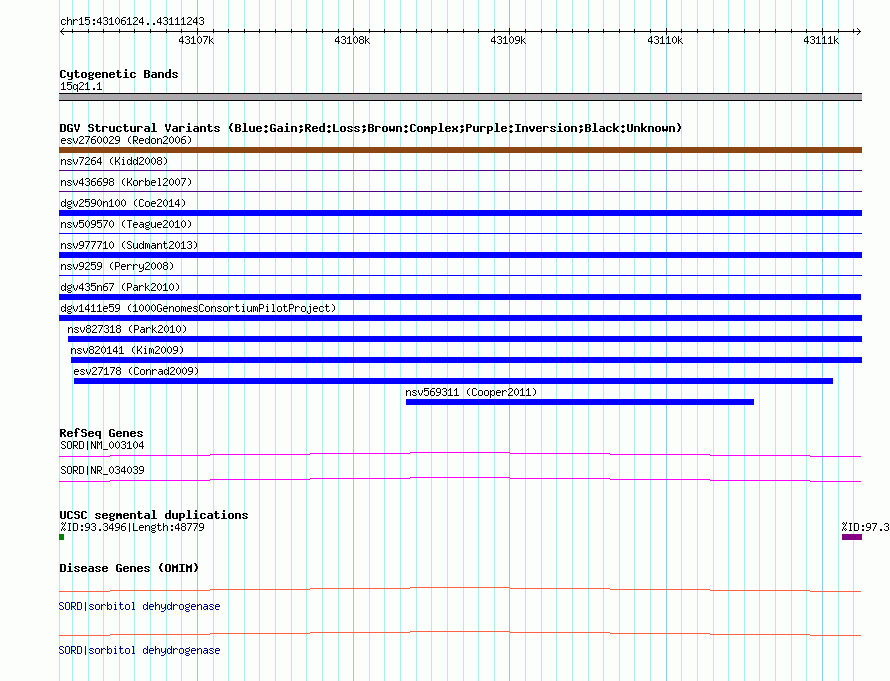
Task: Click the nsv569311 (Cooper2011) label
Action: [x=471, y=392]
